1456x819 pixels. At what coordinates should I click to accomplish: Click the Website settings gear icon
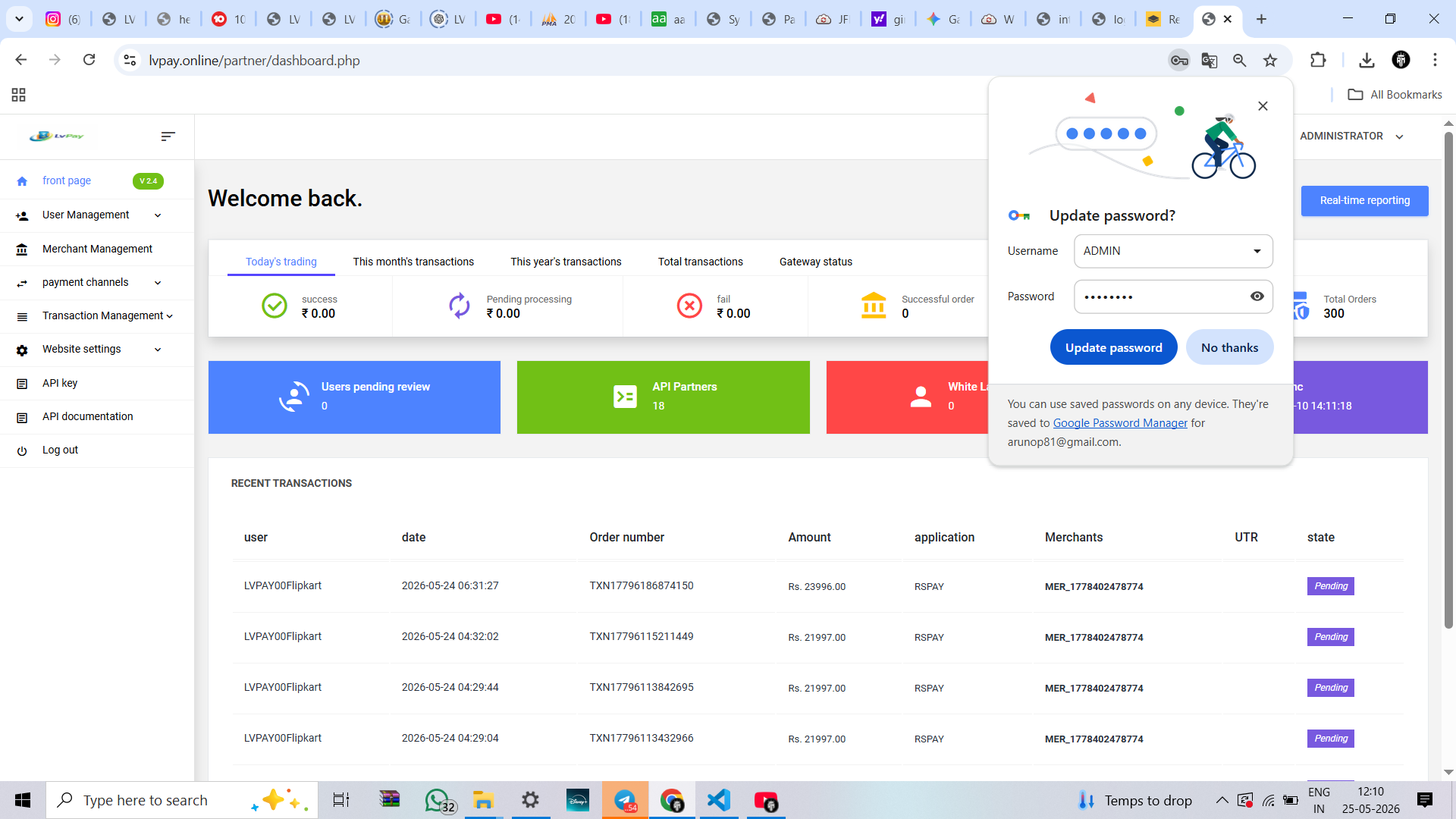22,350
